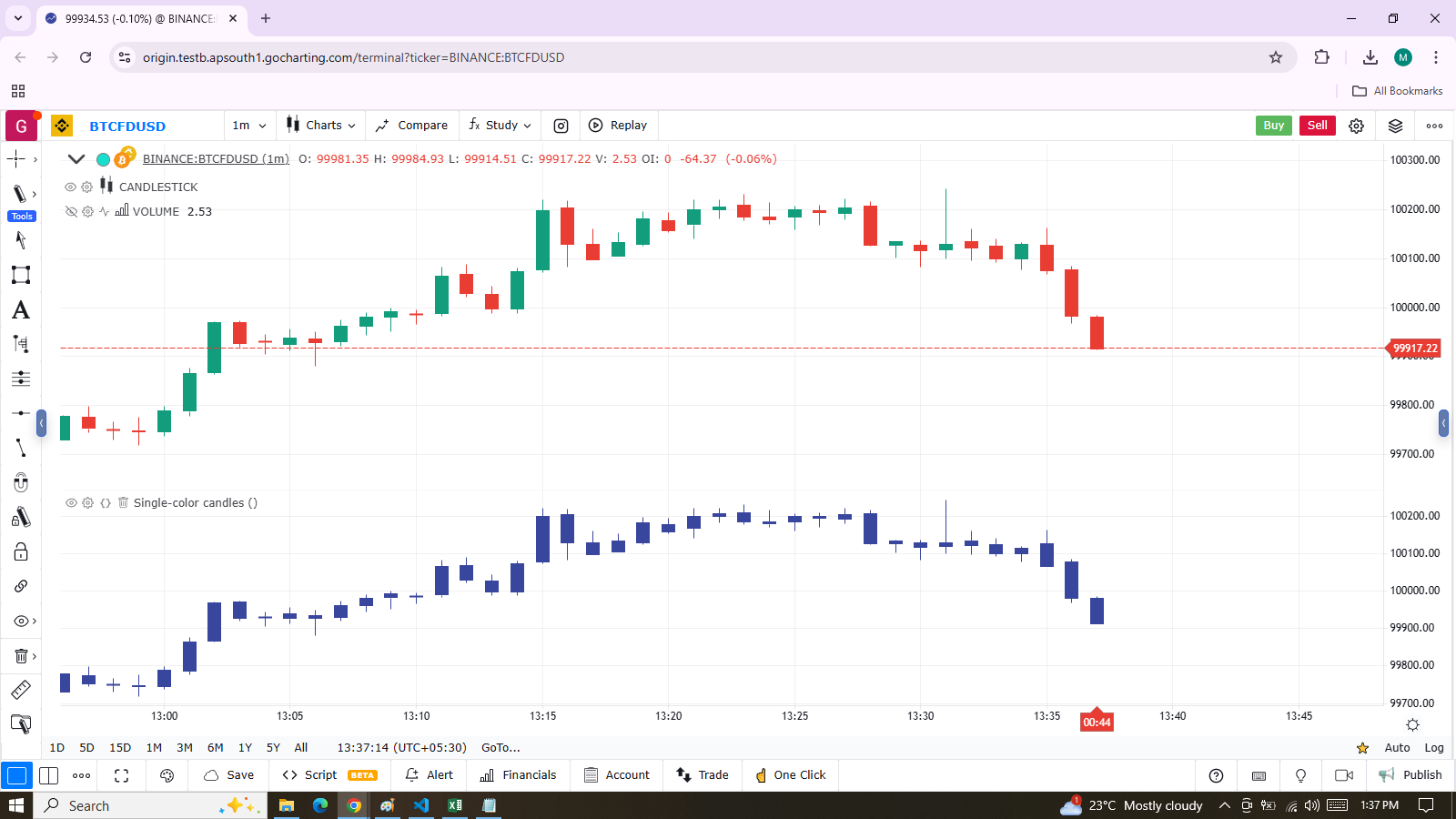Show the hidden VOLUME indicator

(x=71, y=211)
